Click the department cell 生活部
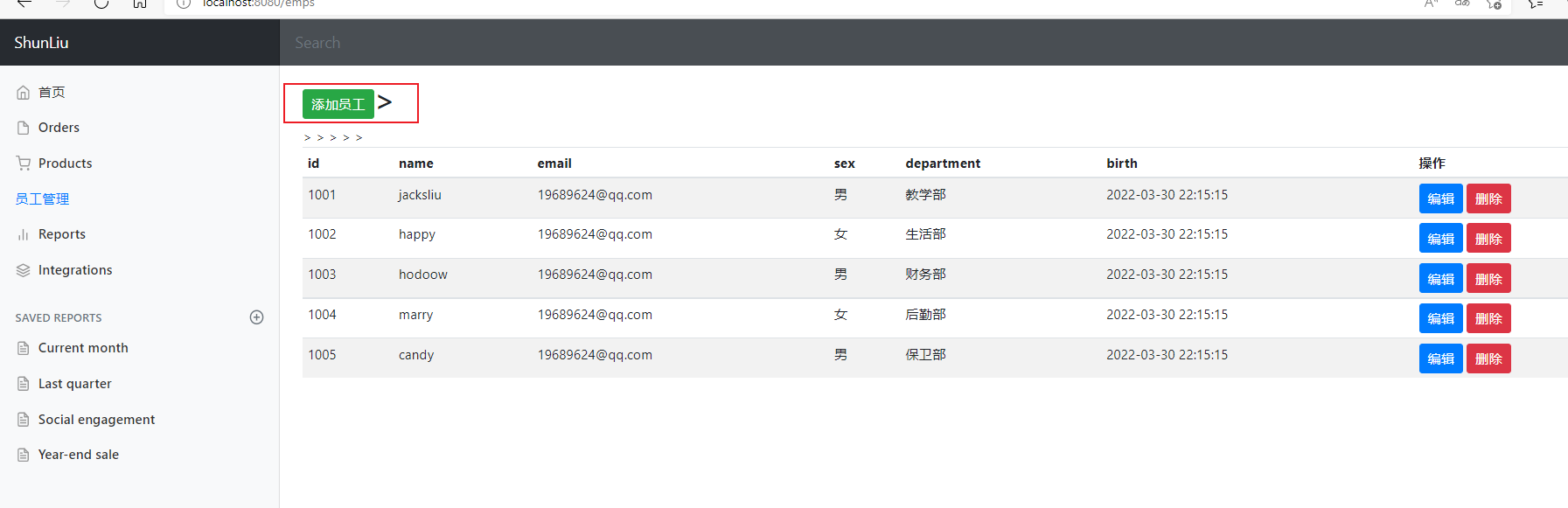Image resolution: width=1568 pixels, height=508 pixels. pyautogui.click(x=925, y=234)
